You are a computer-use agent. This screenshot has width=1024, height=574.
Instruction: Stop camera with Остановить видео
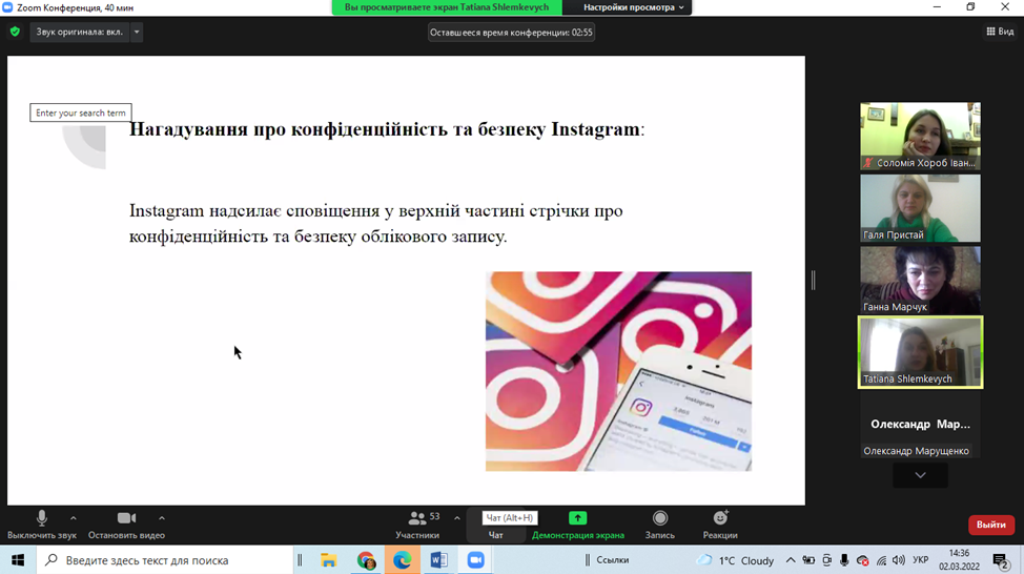tap(127, 525)
